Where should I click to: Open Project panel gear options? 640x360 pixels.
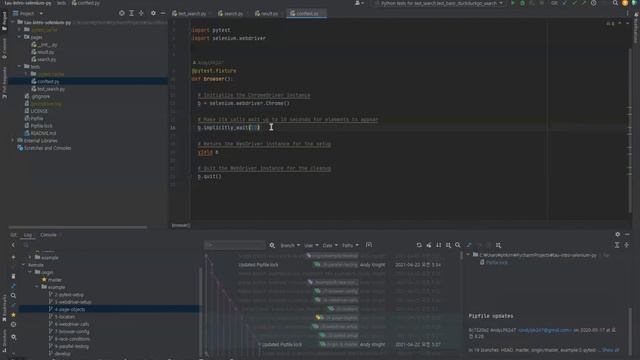(153, 13)
